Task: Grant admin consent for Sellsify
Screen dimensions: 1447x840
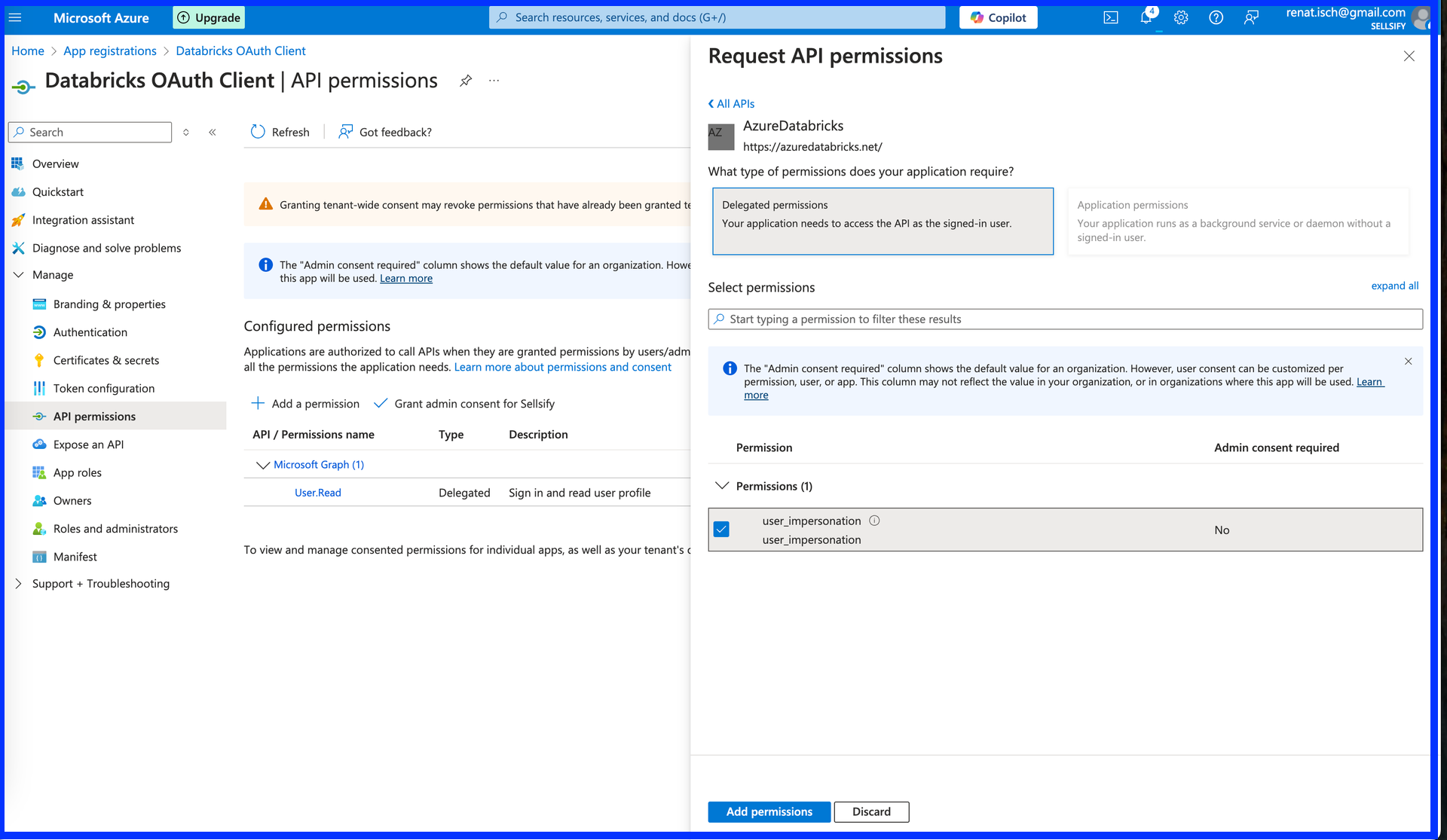Action: coord(464,404)
